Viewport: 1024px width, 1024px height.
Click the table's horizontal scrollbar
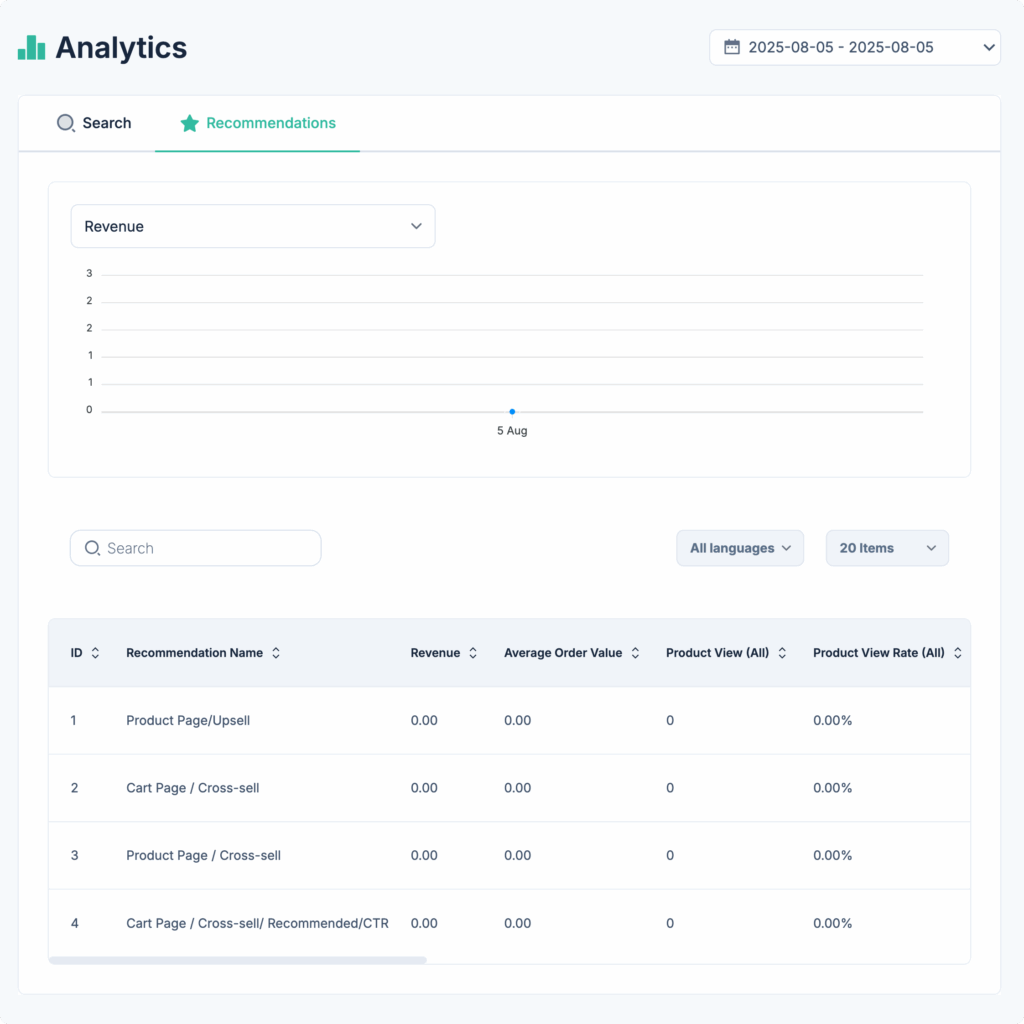pos(238,960)
